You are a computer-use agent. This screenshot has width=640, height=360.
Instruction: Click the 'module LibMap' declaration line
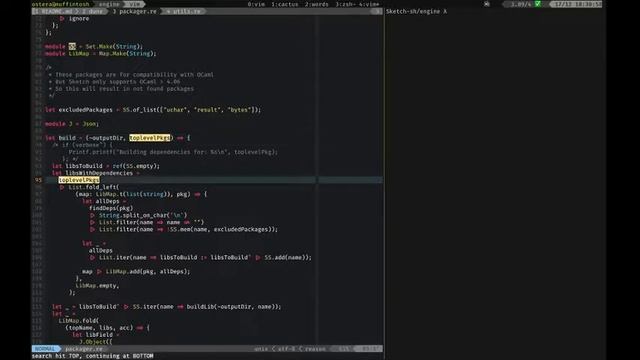click(100, 53)
